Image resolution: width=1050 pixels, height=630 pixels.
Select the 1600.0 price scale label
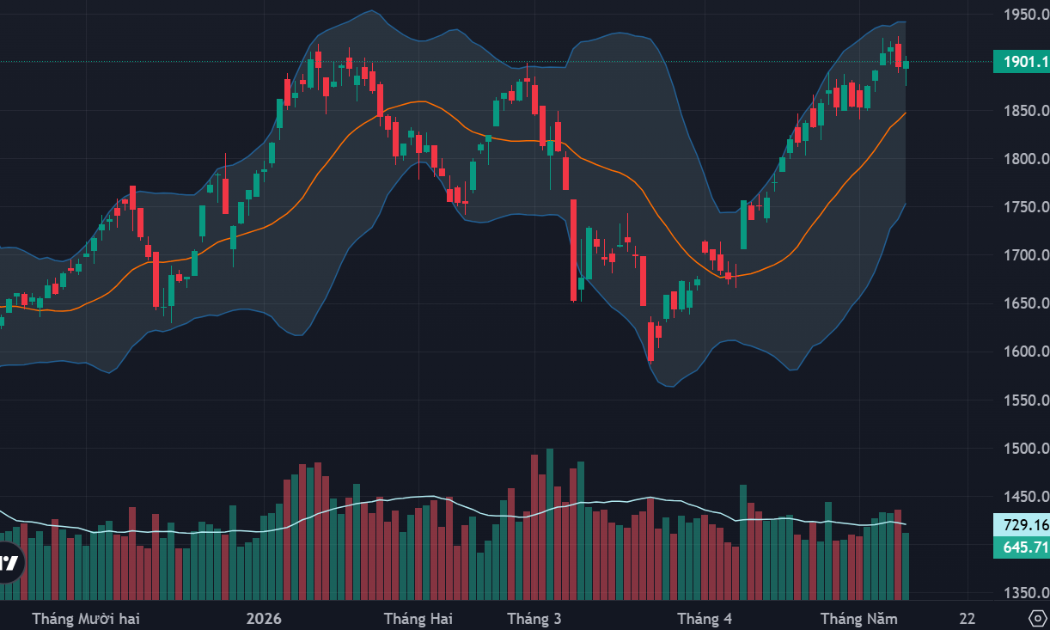tap(1026, 351)
